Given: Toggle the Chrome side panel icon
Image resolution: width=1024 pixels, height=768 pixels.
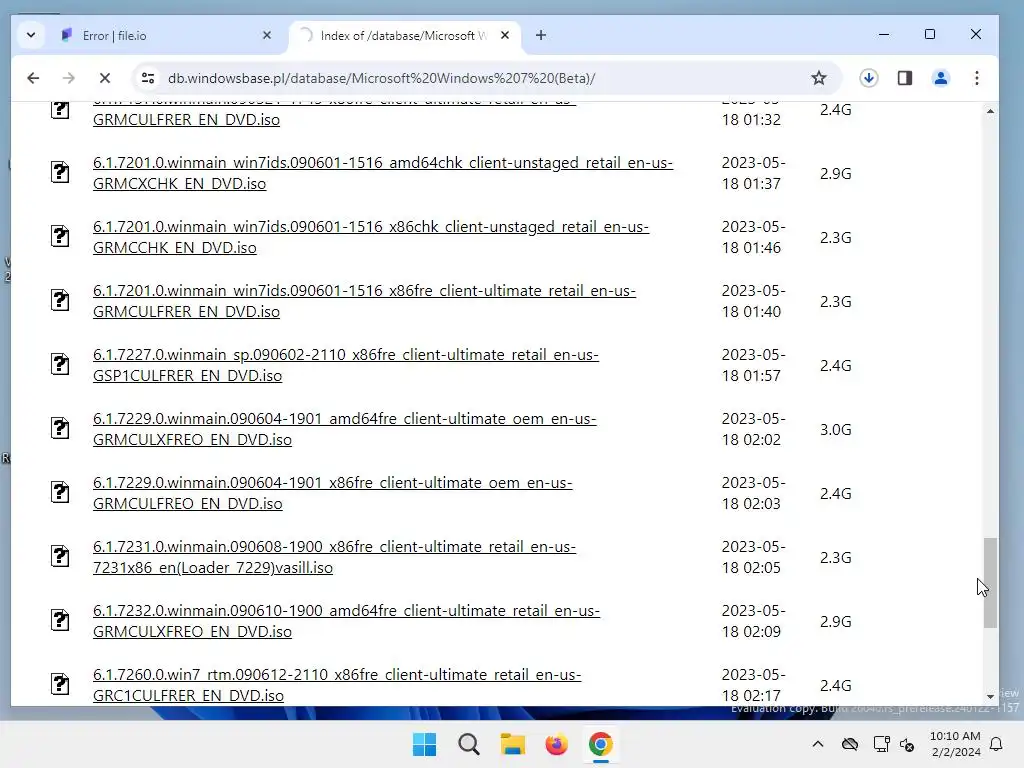Looking at the screenshot, I should [904, 78].
